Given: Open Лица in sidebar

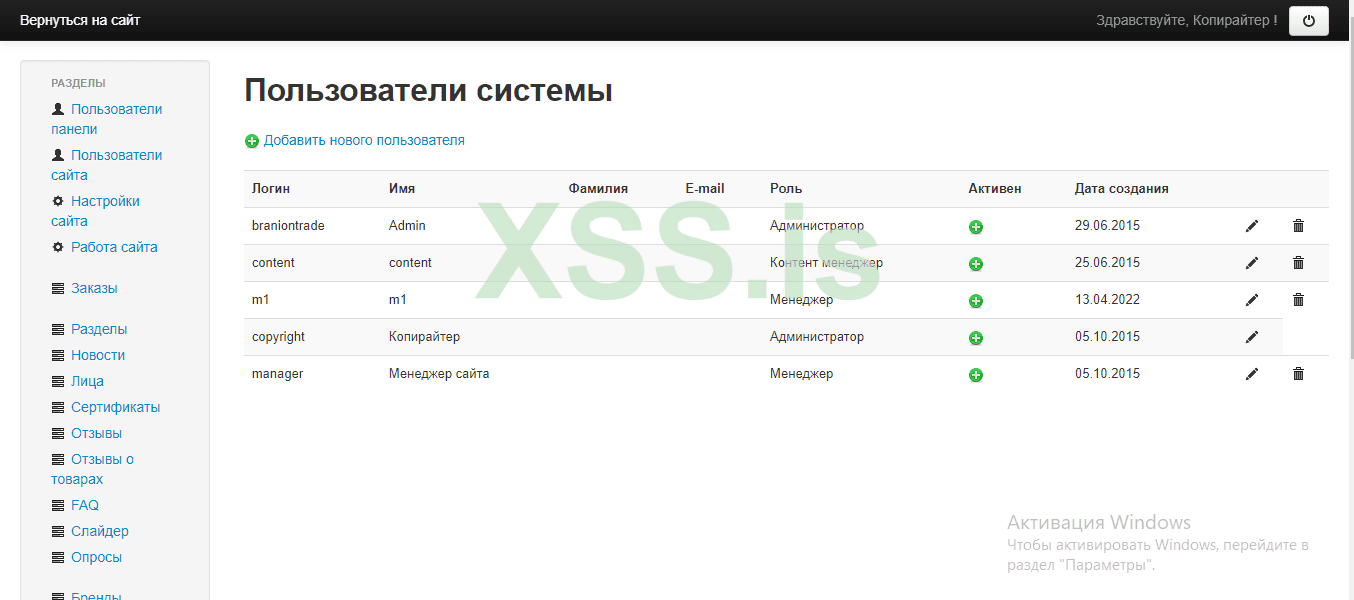Looking at the screenshot, I should pos(87,381).
